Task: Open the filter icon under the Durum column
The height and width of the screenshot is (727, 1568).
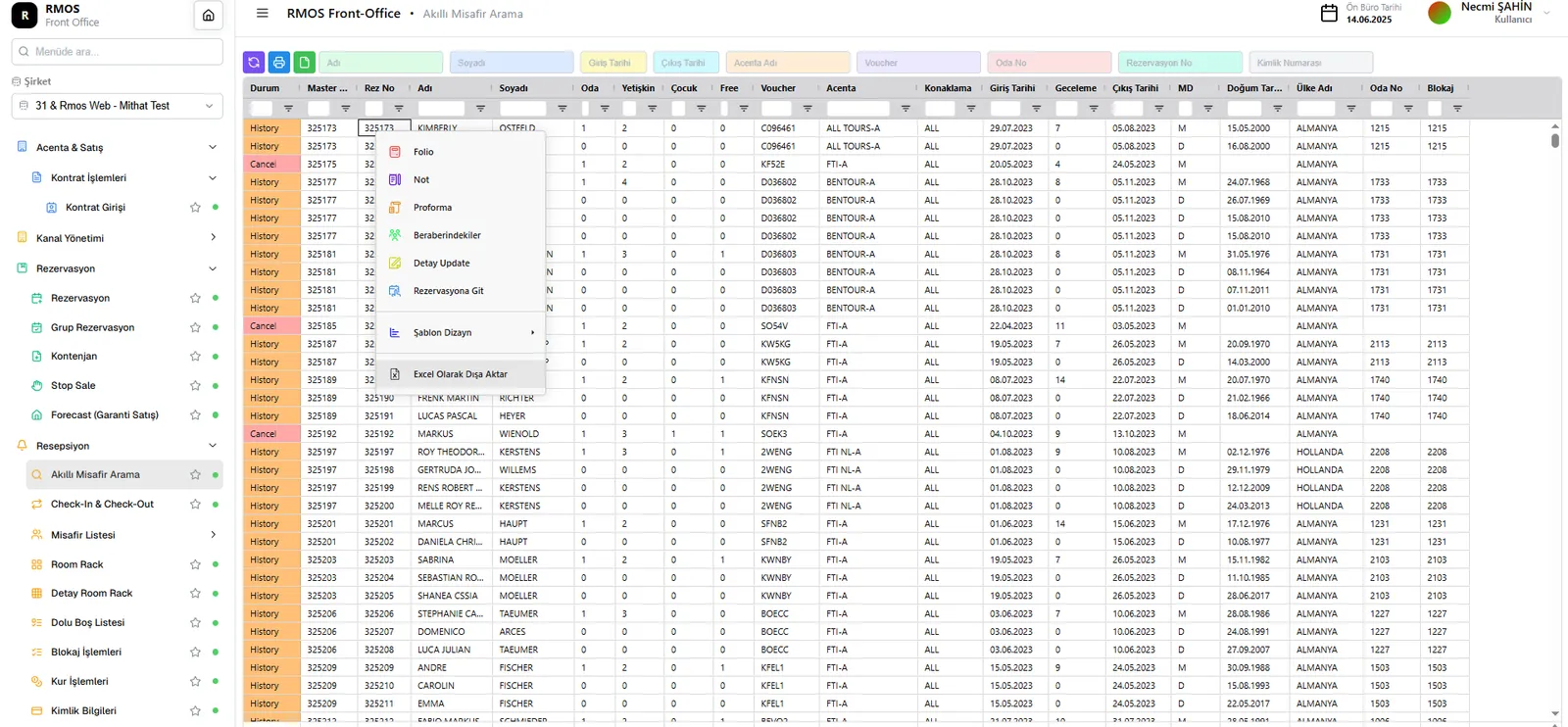Action: pyautogui.click(x=288, y=109)
